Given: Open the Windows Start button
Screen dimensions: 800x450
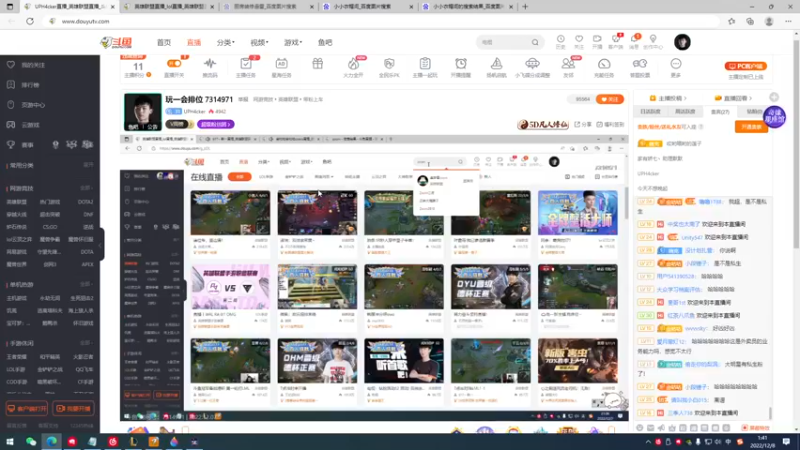Looking at the screenshot, I should tap(10, 442).
